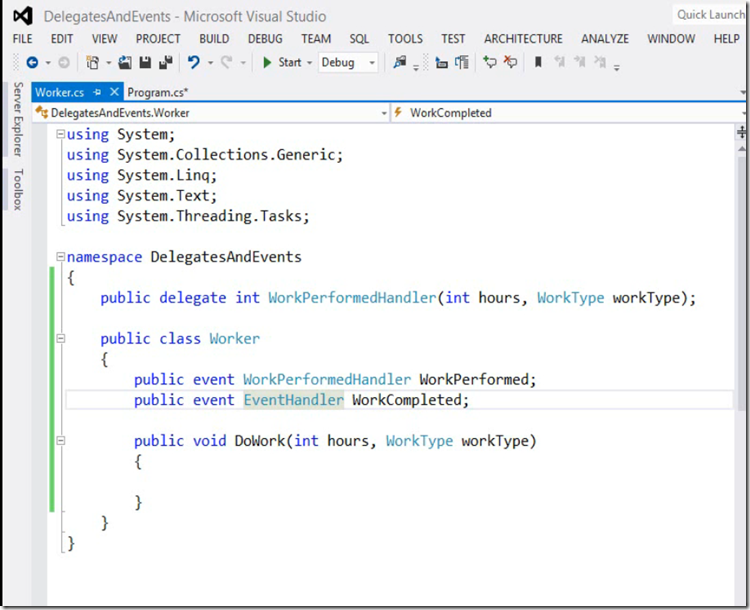The width and height of the screenshot is (750, 610).
Task: Open the ANALYZE menu
Action: coord(605,39)
